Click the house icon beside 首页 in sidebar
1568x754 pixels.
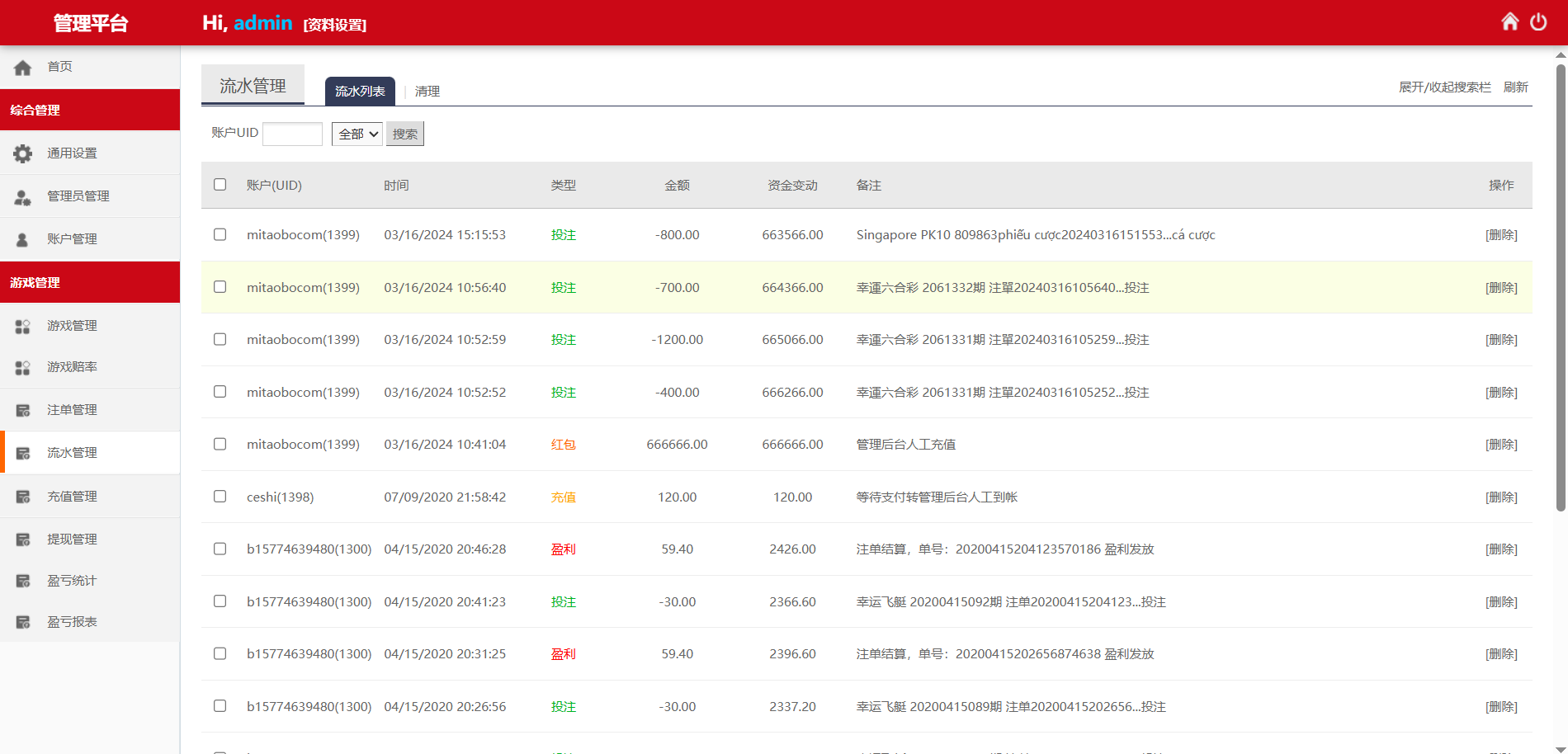click(x=23, y=67)
